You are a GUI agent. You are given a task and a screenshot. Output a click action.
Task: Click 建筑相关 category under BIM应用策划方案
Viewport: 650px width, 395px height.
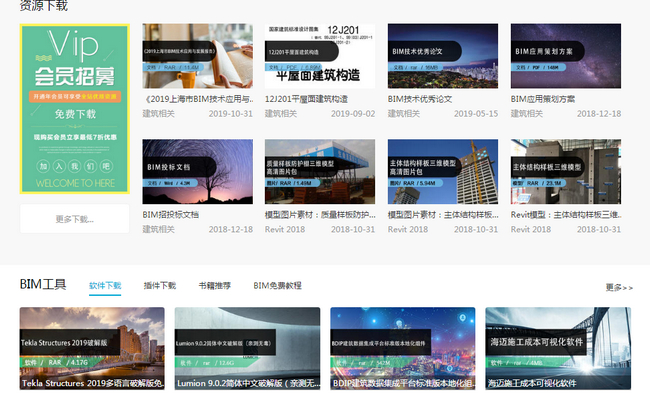point(526,114)
